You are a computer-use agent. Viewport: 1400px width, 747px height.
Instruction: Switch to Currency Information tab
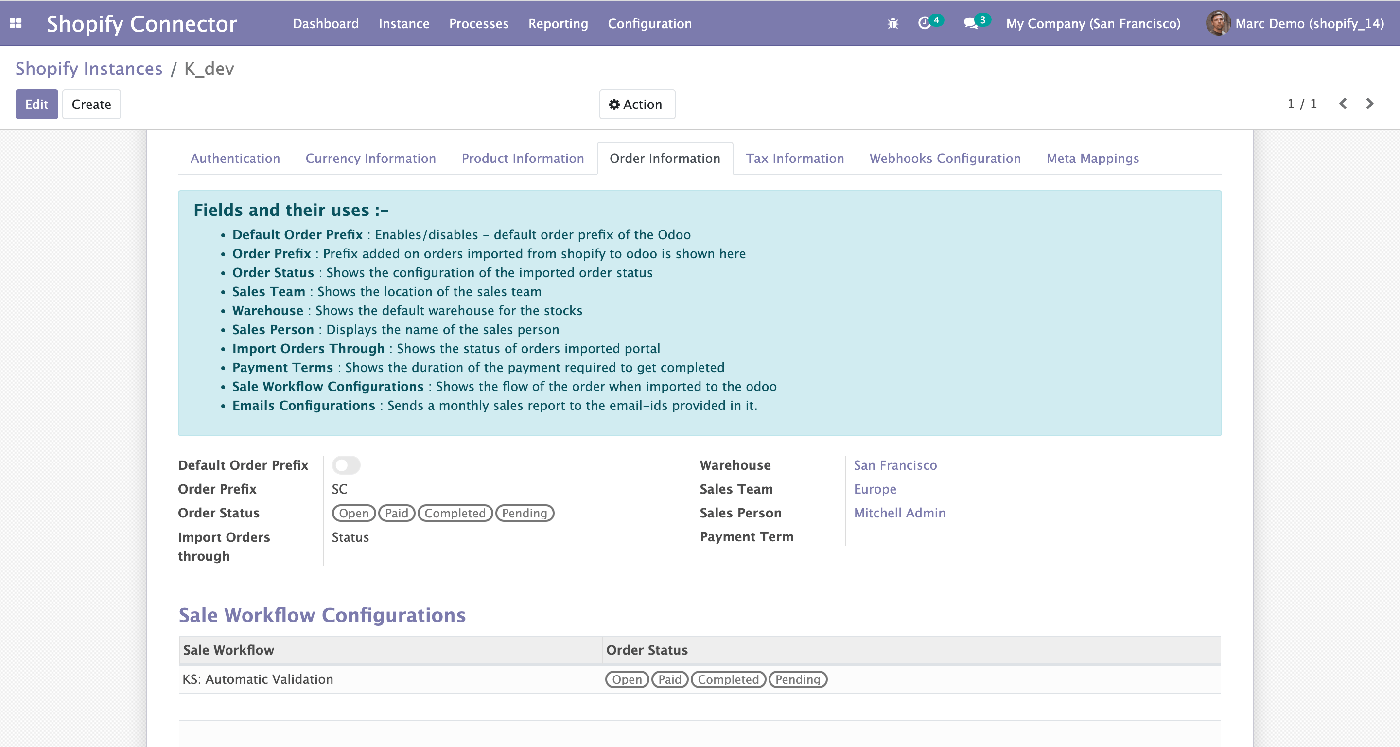coord(371,158)
